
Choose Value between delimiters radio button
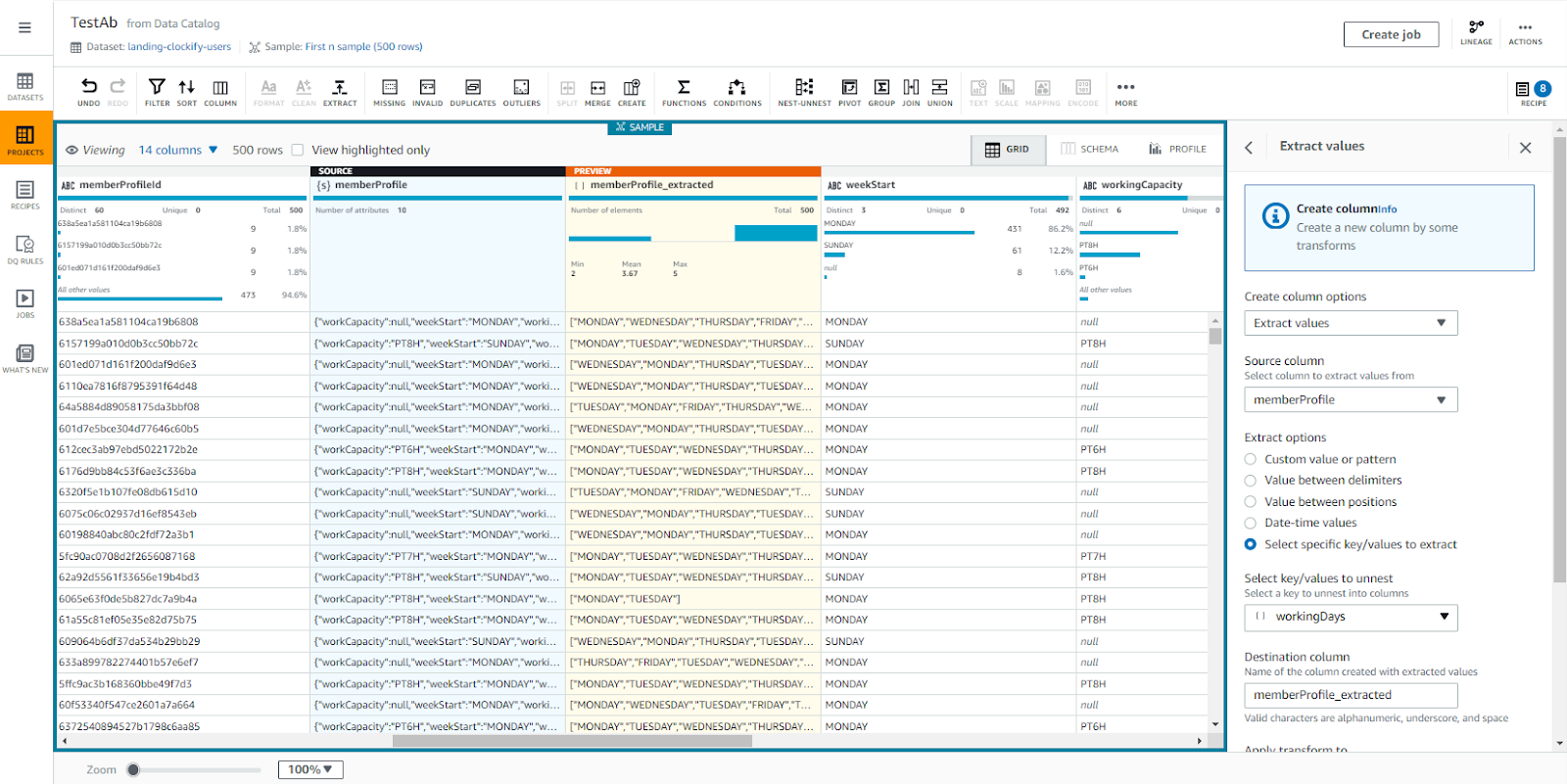tap(1251, 481)
